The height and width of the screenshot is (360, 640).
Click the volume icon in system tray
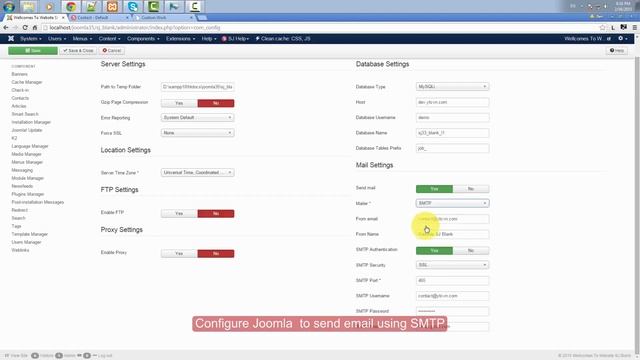(606, 6)
